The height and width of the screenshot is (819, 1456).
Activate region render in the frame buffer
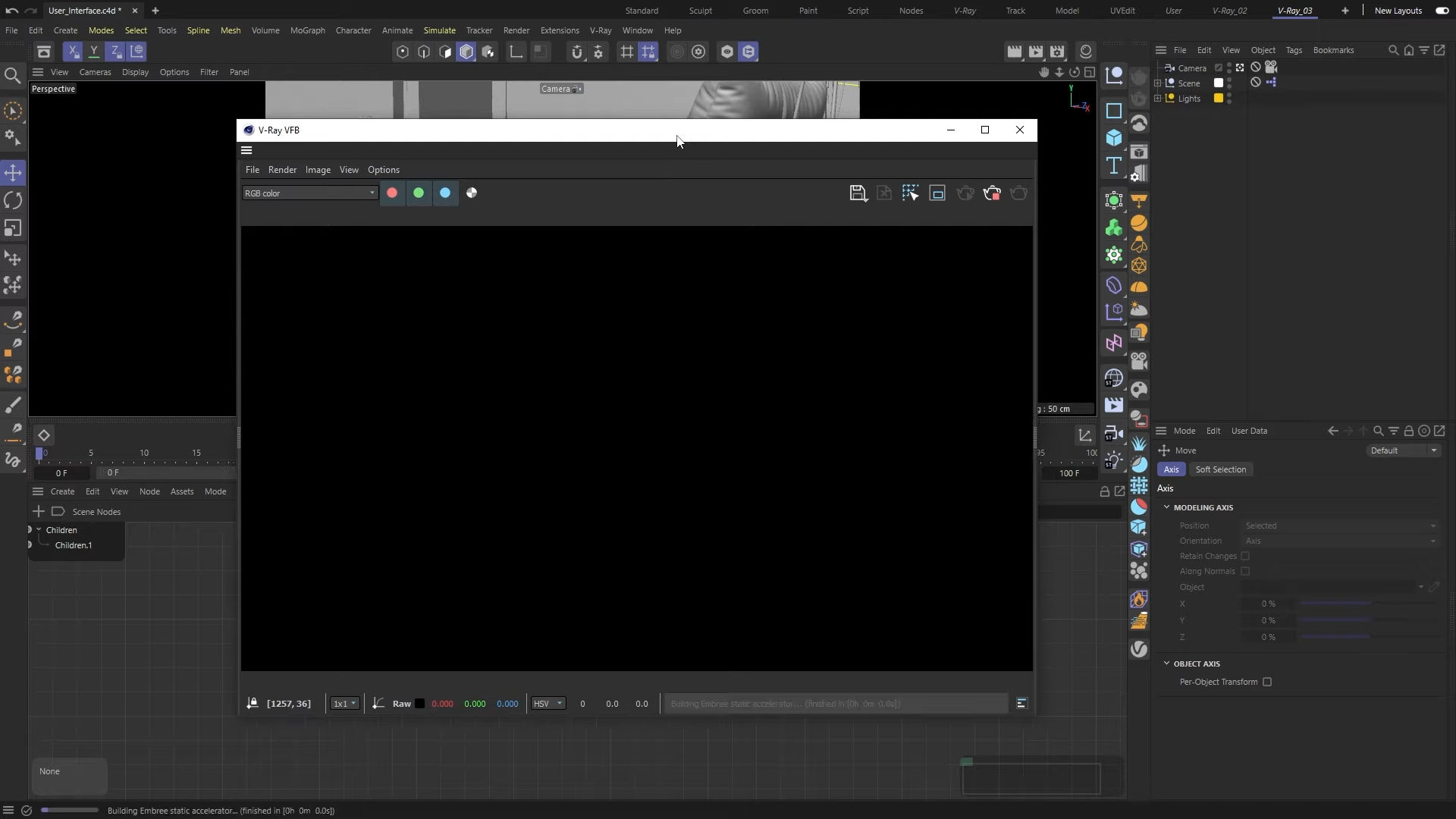coord(912,193)
